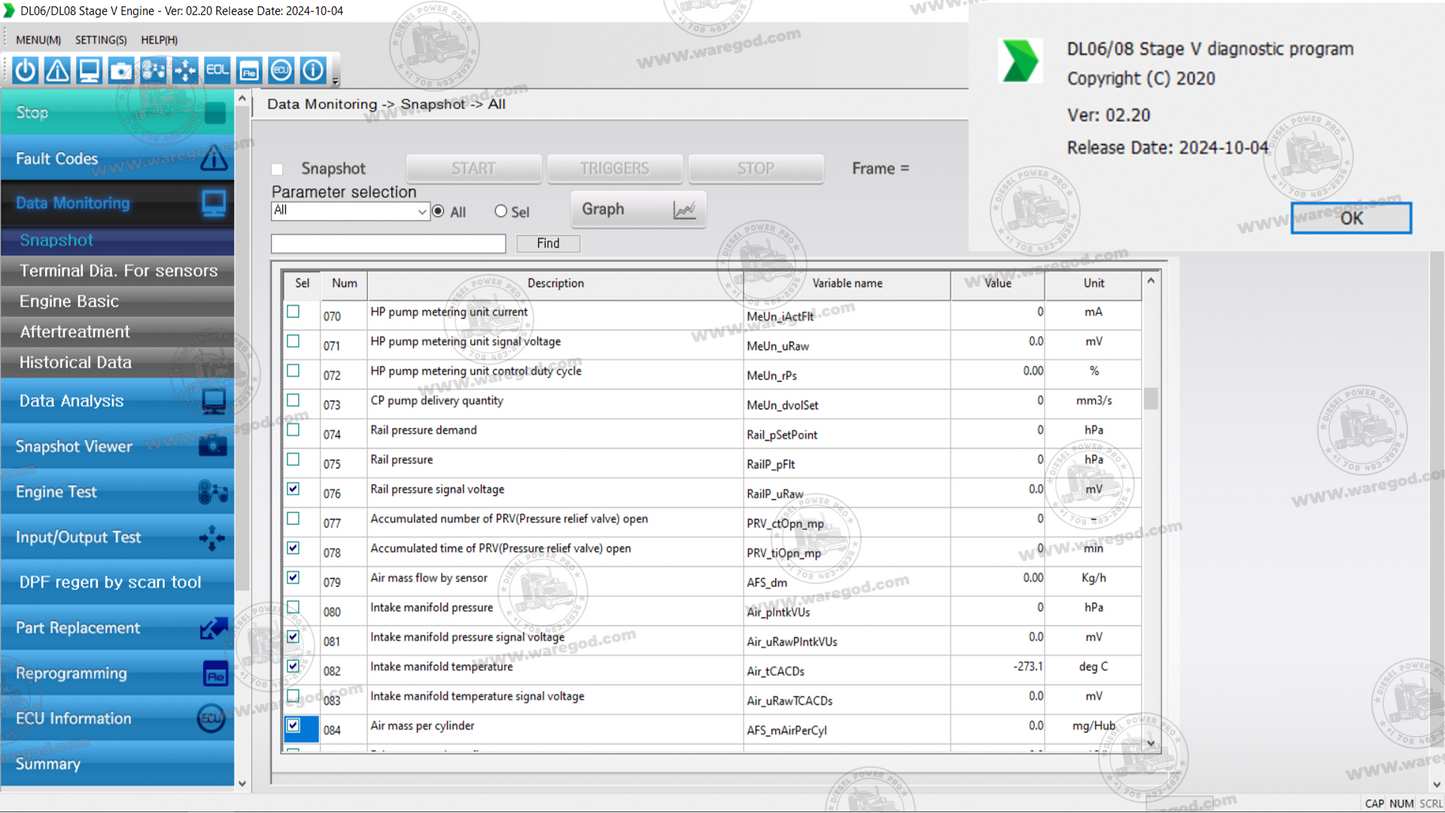This screenshot has height=813, width=1445.
Task: Enable the Snapshot checkbox
Action: click(x=277, y=168)
